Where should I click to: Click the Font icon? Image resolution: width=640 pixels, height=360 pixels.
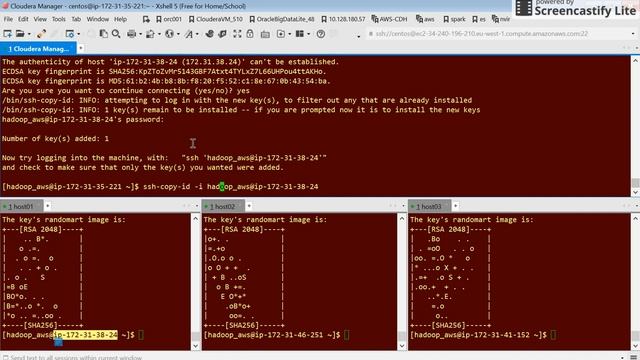[x=189, y=34]
